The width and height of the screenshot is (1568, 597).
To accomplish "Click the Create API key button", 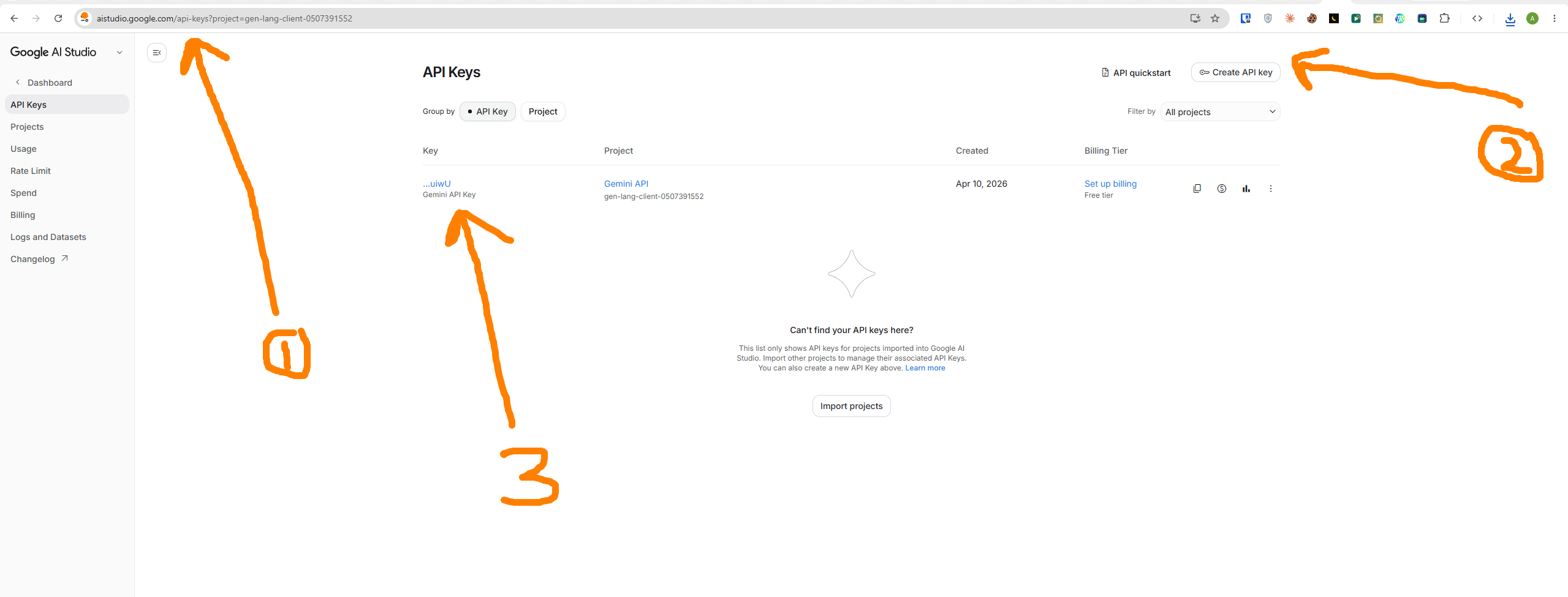I will pos(1235,72).
